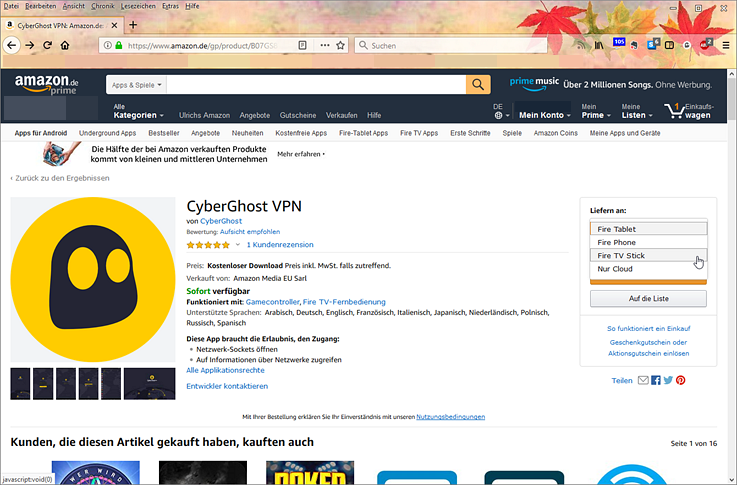Screen dimensions: 737x485
Task: Expand the Mein Prime dropdown
Action: [596, 111]
